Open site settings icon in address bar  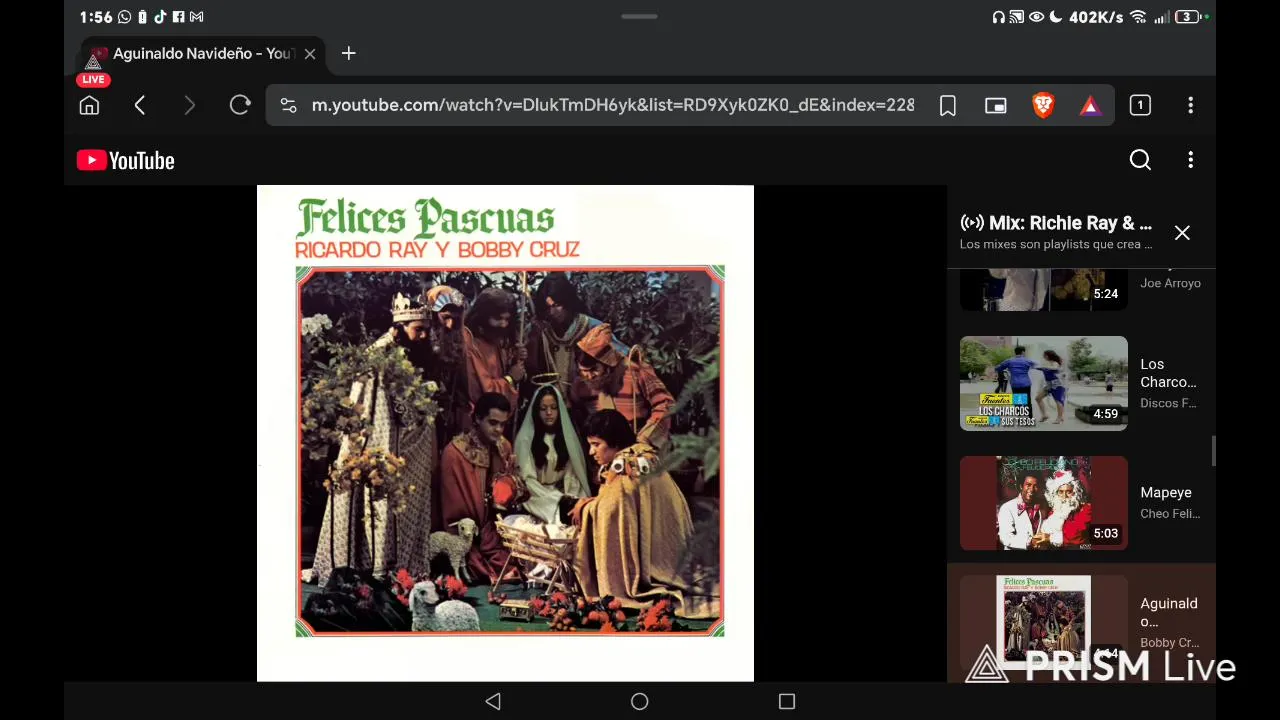288,105
